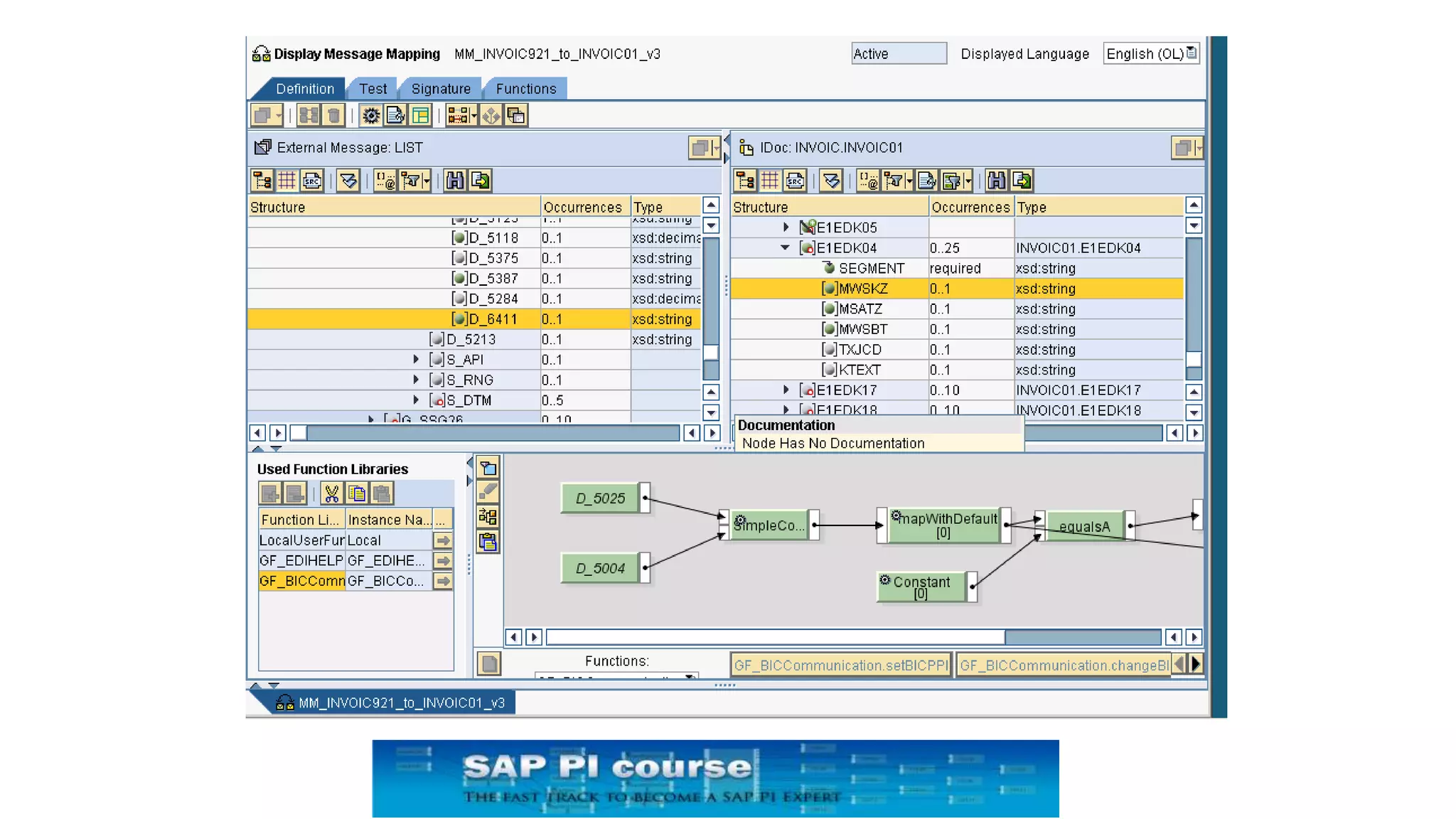
Task: Click the clipboard paste icon beside mapping canvas
Action: [x=488, y=542]
